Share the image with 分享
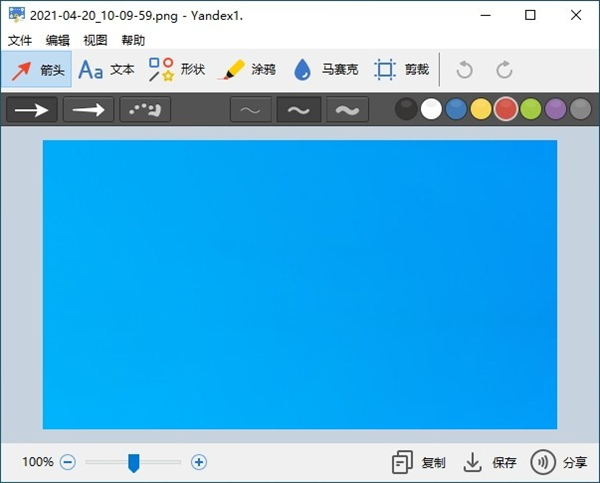600x483 pixels. point(559,462)
